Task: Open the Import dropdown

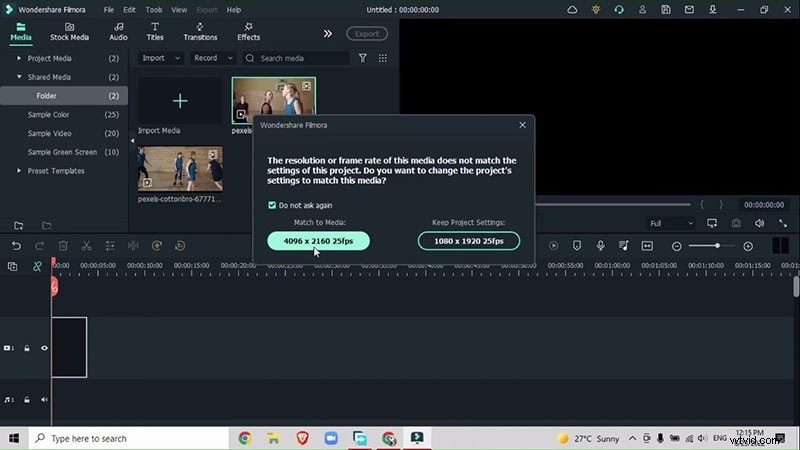Action: 161,58
